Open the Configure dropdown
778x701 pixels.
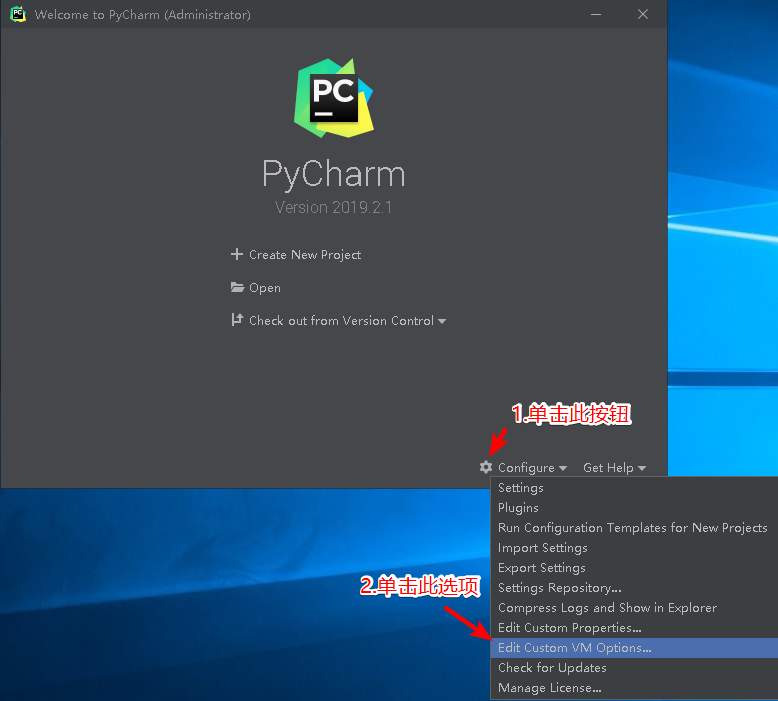[x=526, y=468]
